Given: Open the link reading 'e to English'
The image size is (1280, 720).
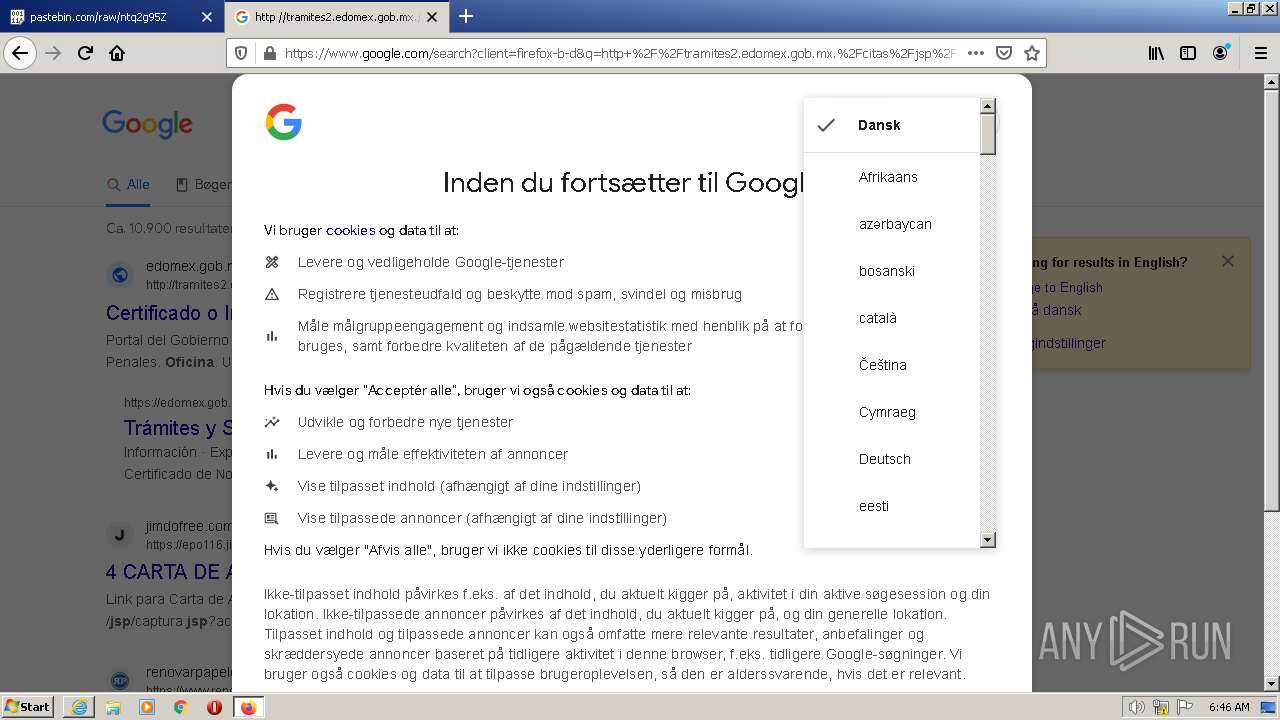Looking at the screenshot, I should 1067,287.
